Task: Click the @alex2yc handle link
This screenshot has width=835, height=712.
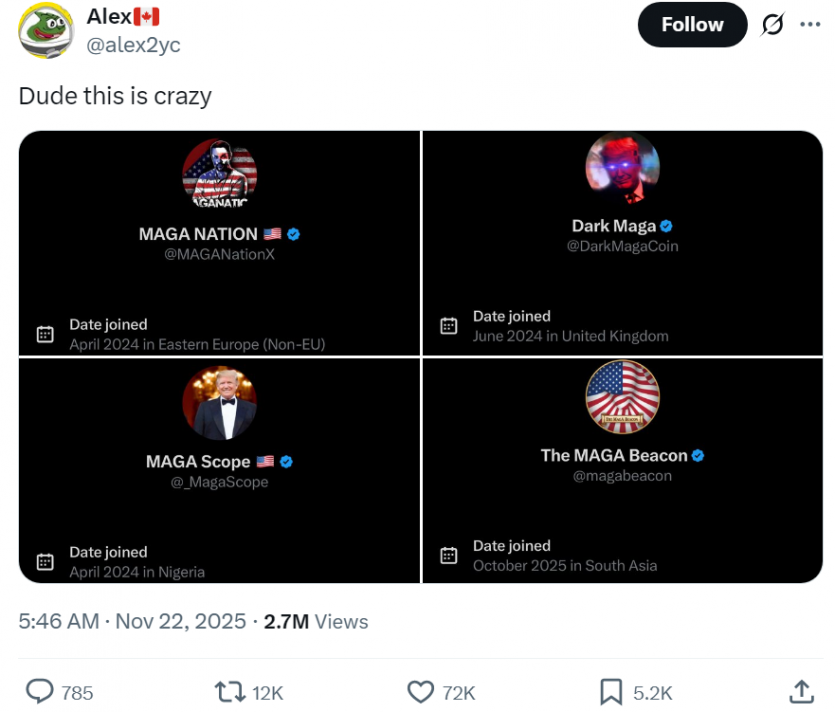Action: pos(133,45)
